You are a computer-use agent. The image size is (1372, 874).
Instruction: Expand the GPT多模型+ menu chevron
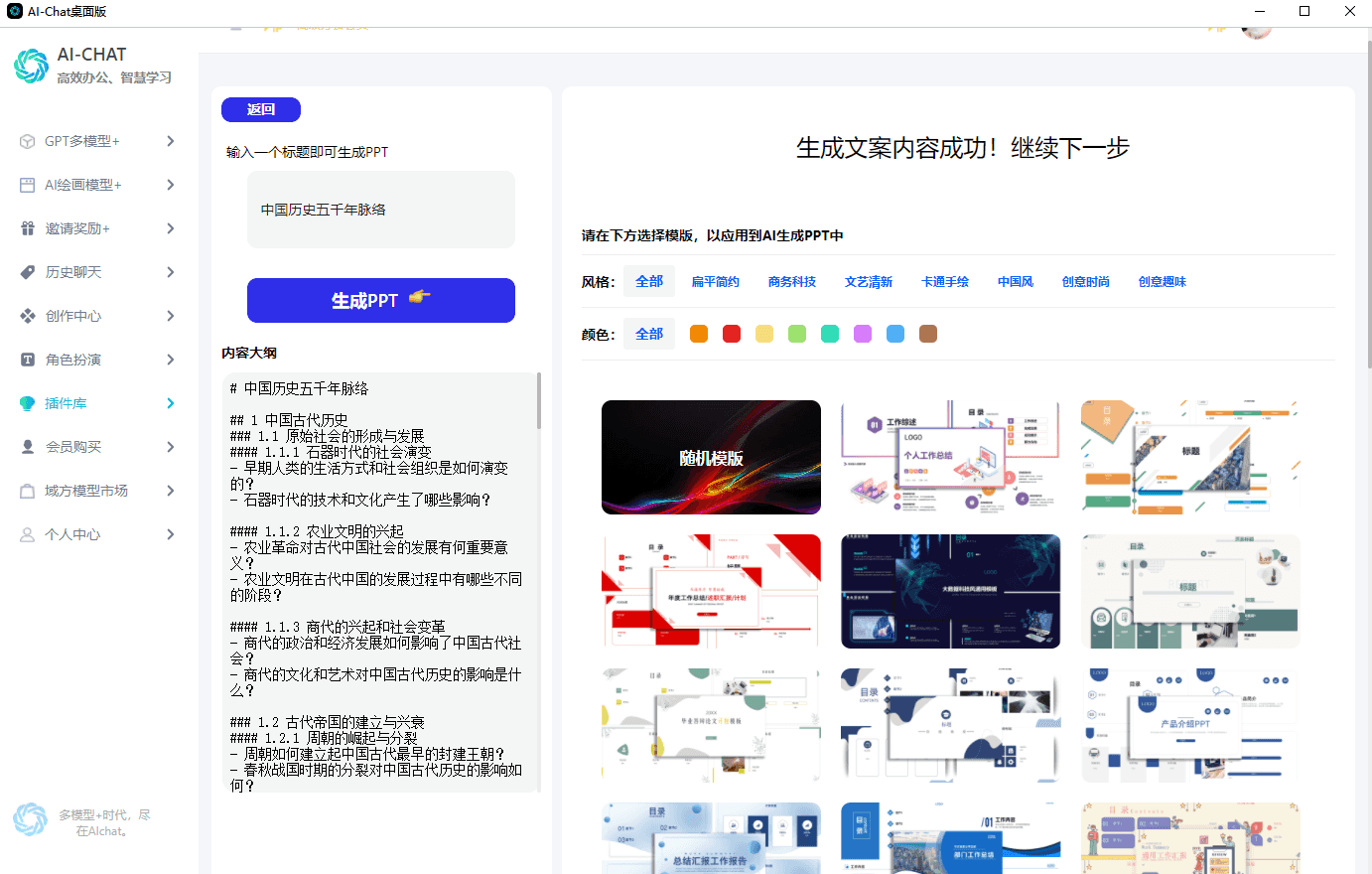click(171, 141)
